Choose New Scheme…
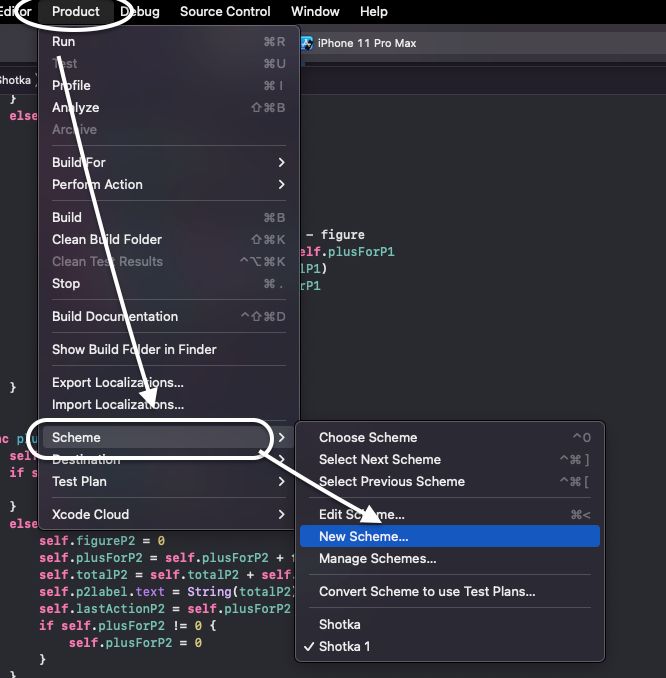The width and height of the screenshot is (666, 678). (450, 537)
